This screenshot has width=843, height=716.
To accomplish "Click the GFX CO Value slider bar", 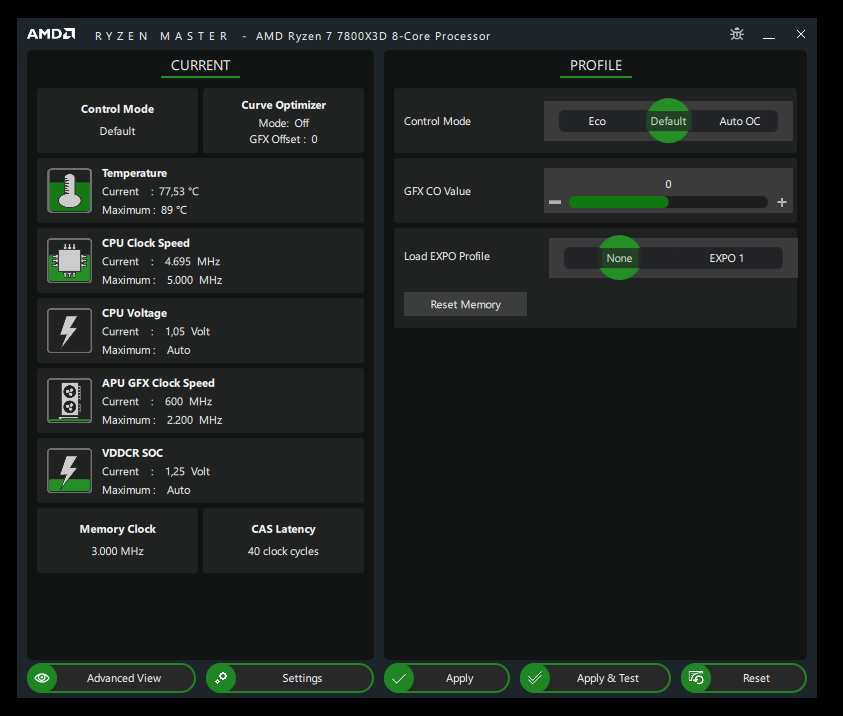I will (x=668, y=202).
